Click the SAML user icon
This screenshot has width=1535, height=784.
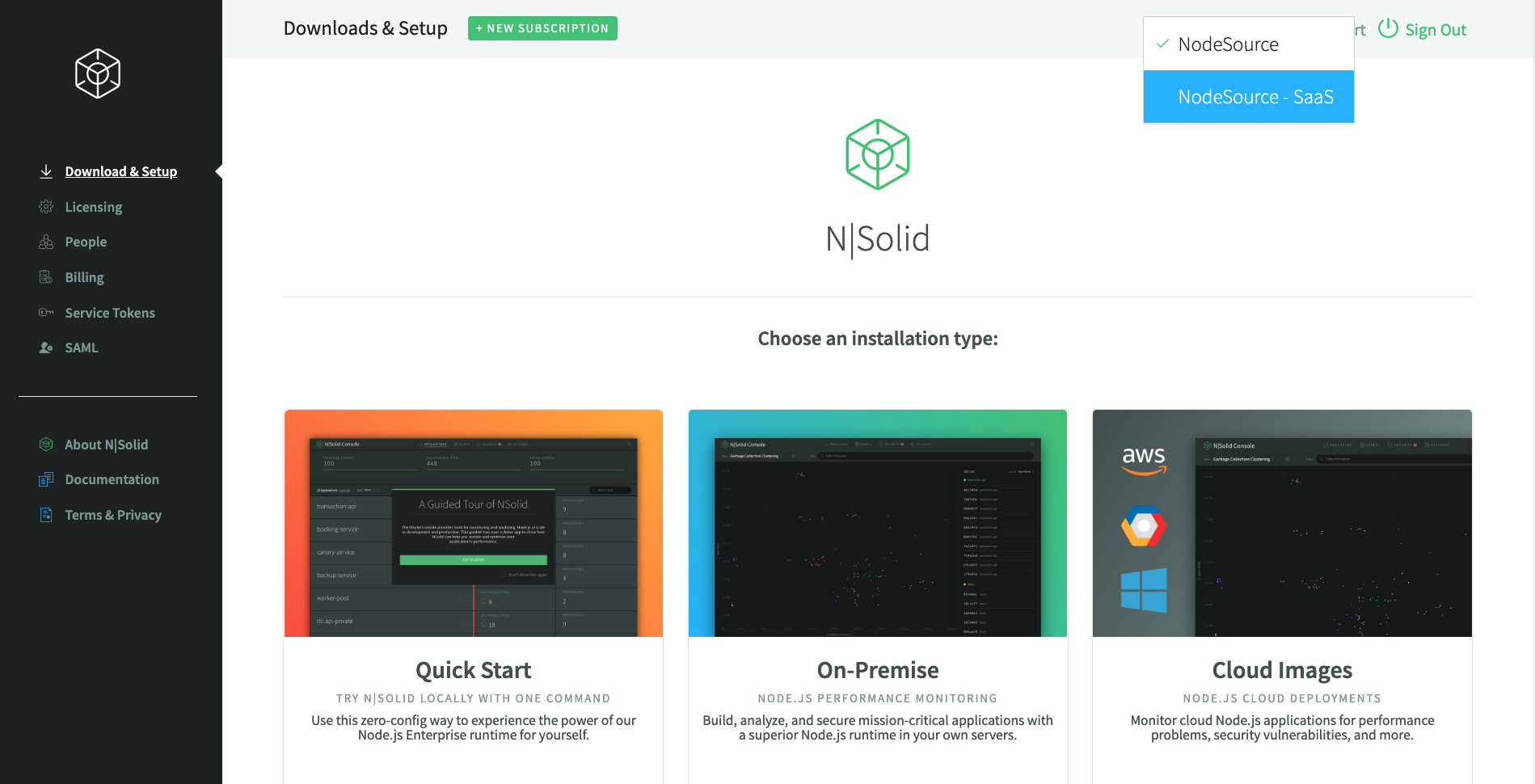(46, 348)
